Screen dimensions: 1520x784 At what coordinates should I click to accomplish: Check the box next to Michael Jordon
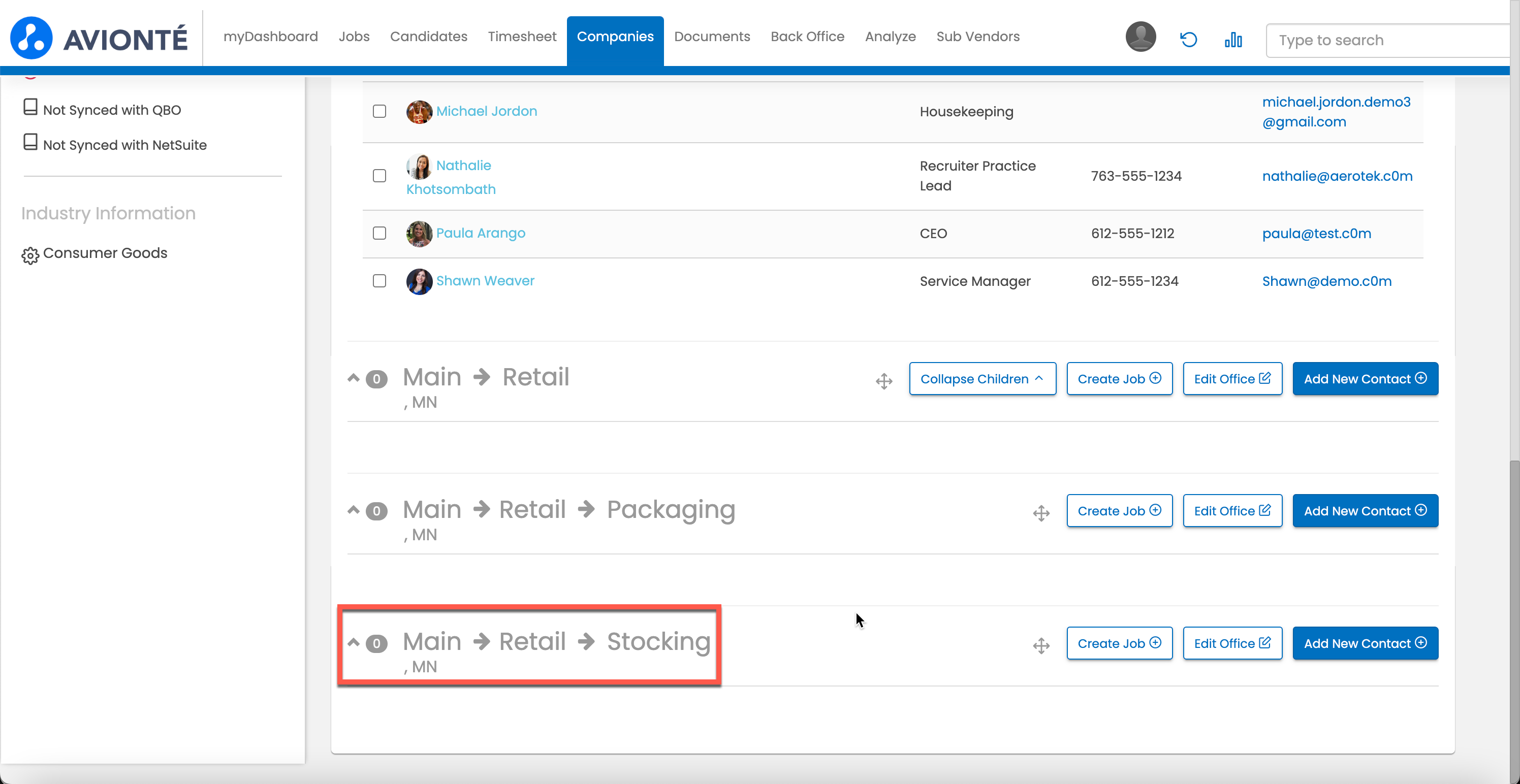(379, 112)
